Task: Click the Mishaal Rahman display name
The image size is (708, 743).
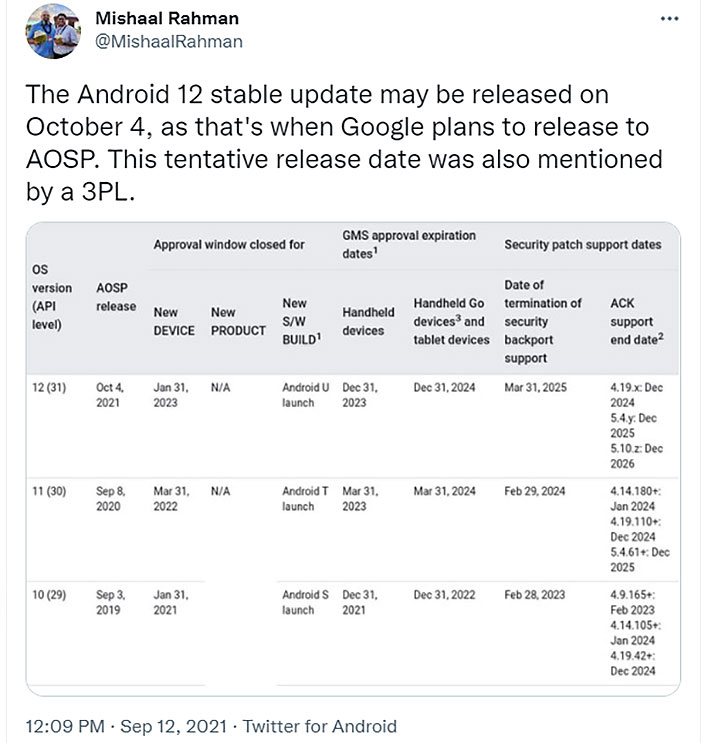Action: point(167,18)
